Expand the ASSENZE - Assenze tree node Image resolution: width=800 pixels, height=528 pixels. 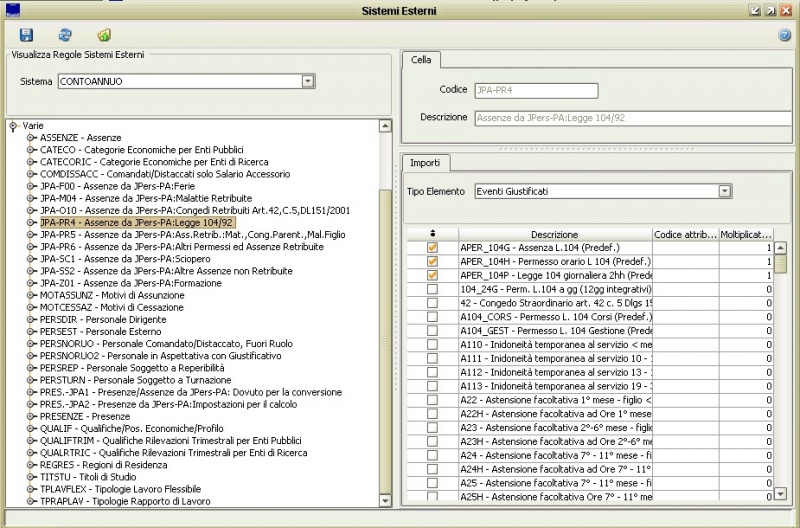pos(32,138)
